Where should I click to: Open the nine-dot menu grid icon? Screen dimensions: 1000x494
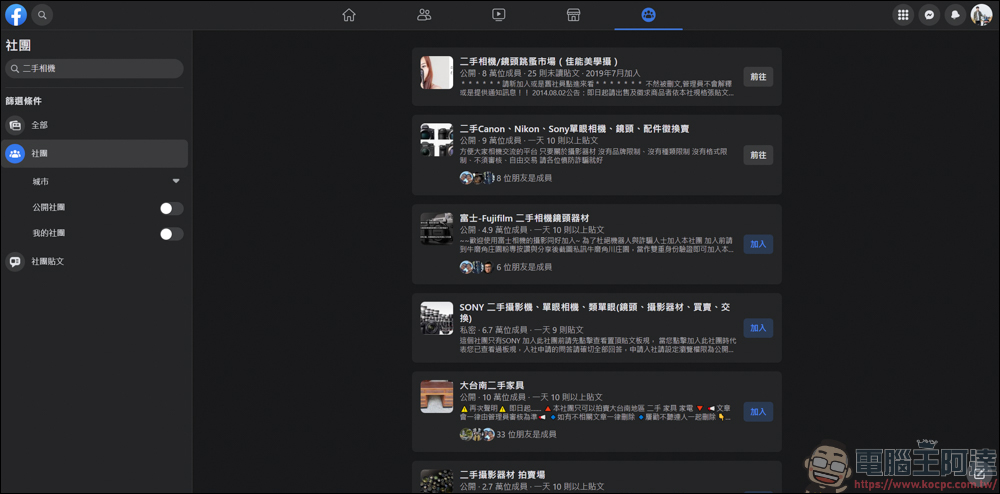[904, 15]
